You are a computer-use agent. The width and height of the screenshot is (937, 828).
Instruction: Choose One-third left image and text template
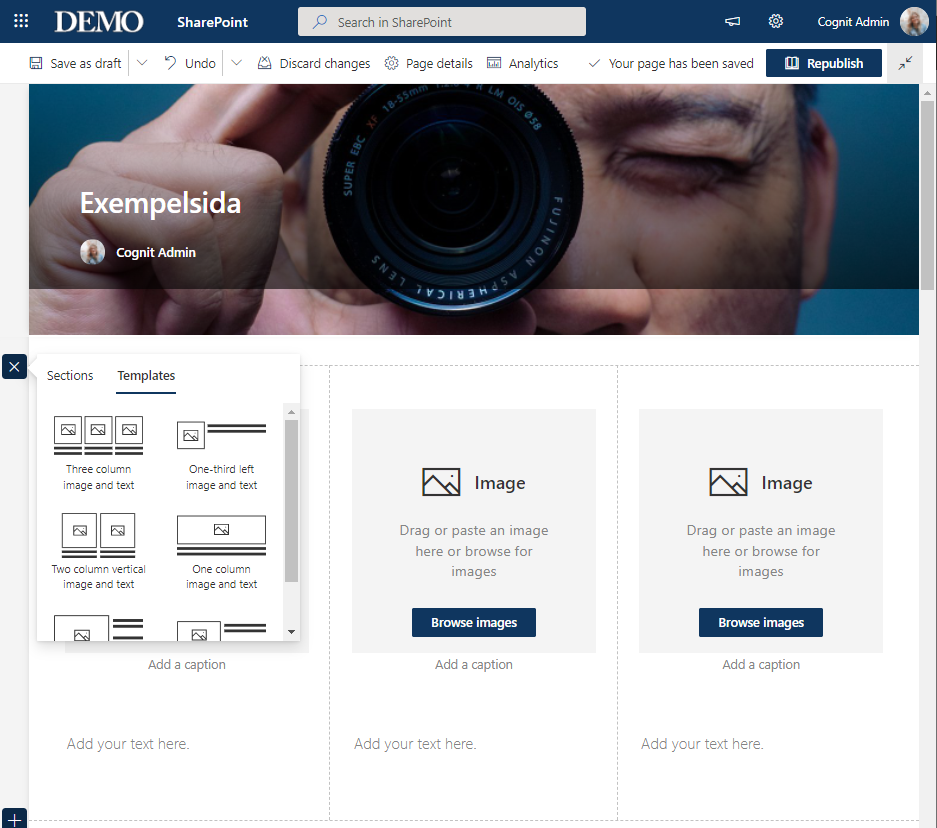click(222, 453)
